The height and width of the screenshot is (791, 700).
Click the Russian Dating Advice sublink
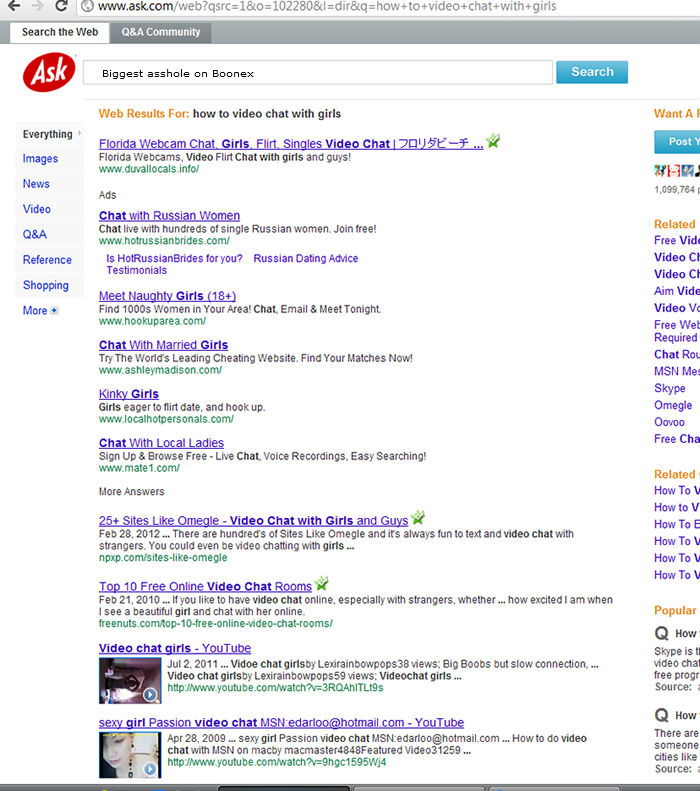[x=305, y=259]
